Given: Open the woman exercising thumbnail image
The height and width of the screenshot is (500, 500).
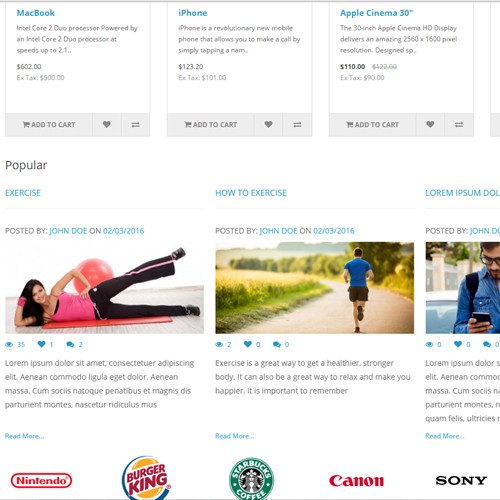Looking at the screenshot, I should click(x=104, y=288).
